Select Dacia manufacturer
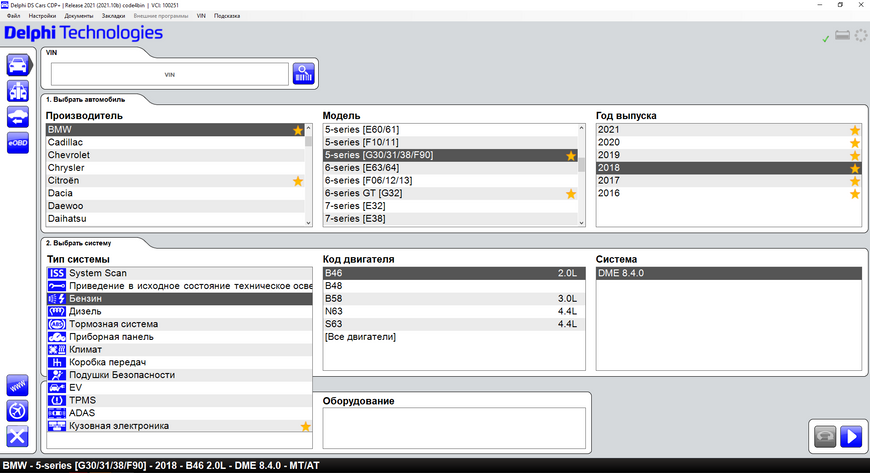870x473 pixels. click(175, 194)
